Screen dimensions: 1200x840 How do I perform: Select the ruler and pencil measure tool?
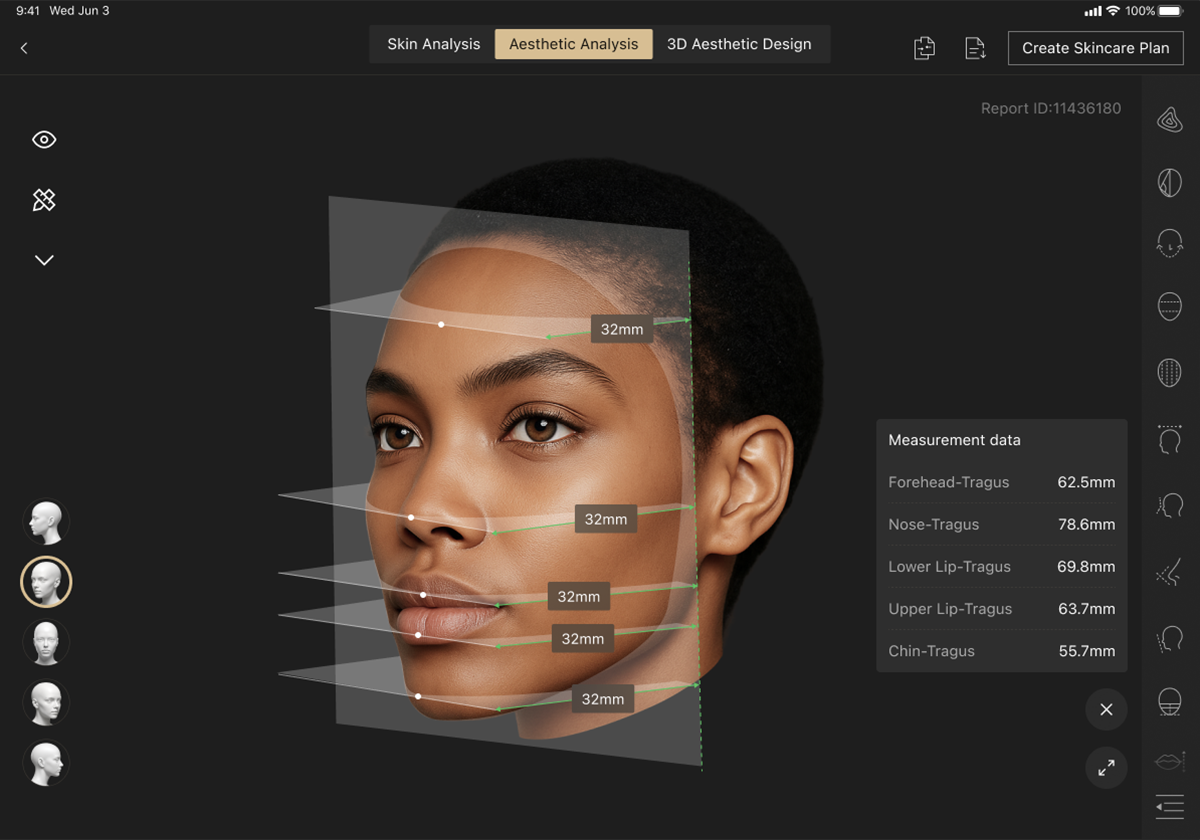pyautogui.click(x=44, y=200)
